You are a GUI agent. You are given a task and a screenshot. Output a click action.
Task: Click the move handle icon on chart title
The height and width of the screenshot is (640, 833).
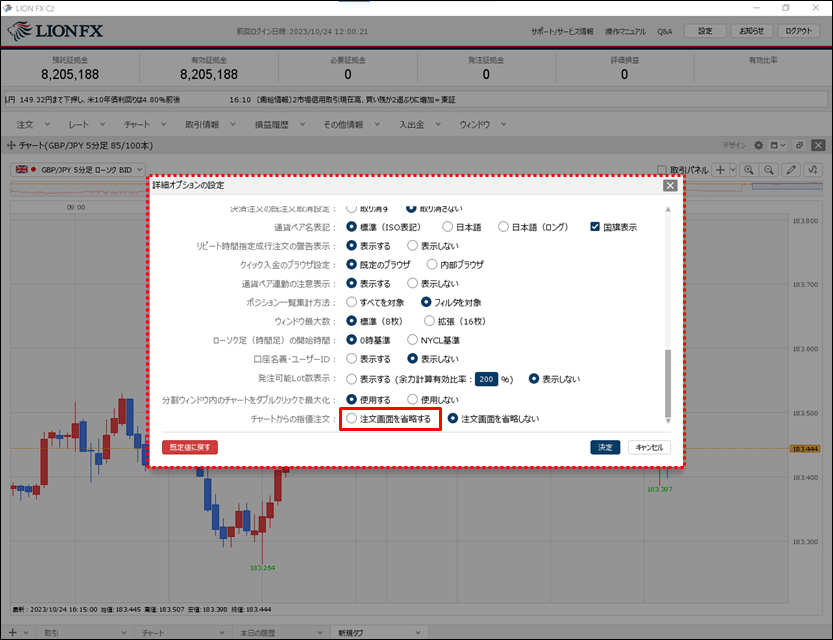click(11, 145)
